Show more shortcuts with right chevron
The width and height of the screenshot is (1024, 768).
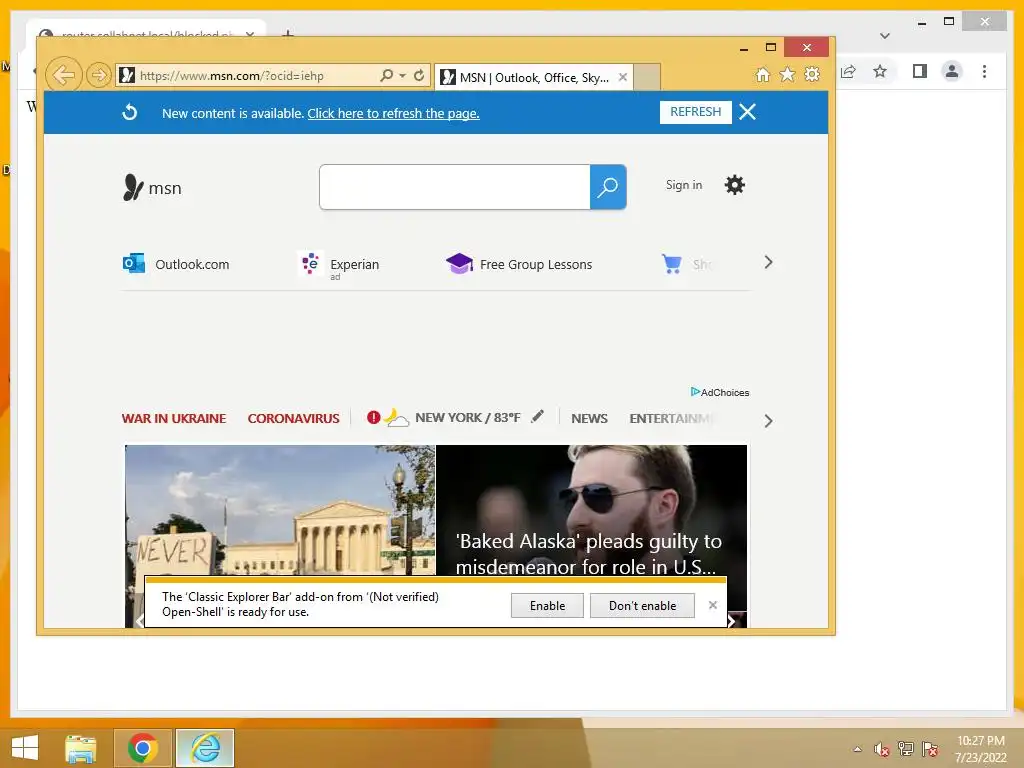(x=768, y=263)
